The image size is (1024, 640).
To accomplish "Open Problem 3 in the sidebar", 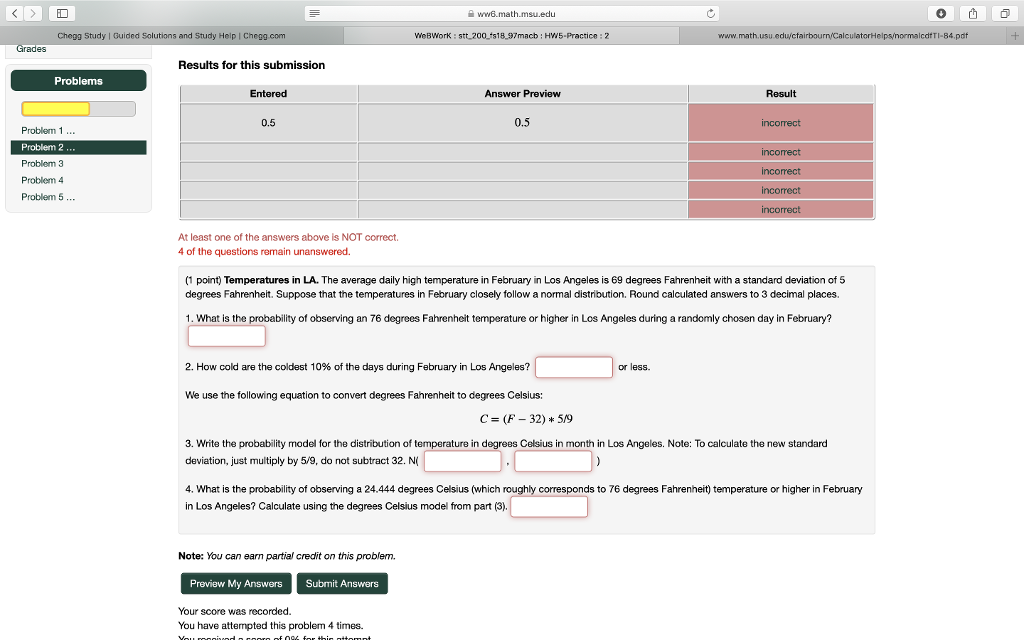I will coord(41,163).
